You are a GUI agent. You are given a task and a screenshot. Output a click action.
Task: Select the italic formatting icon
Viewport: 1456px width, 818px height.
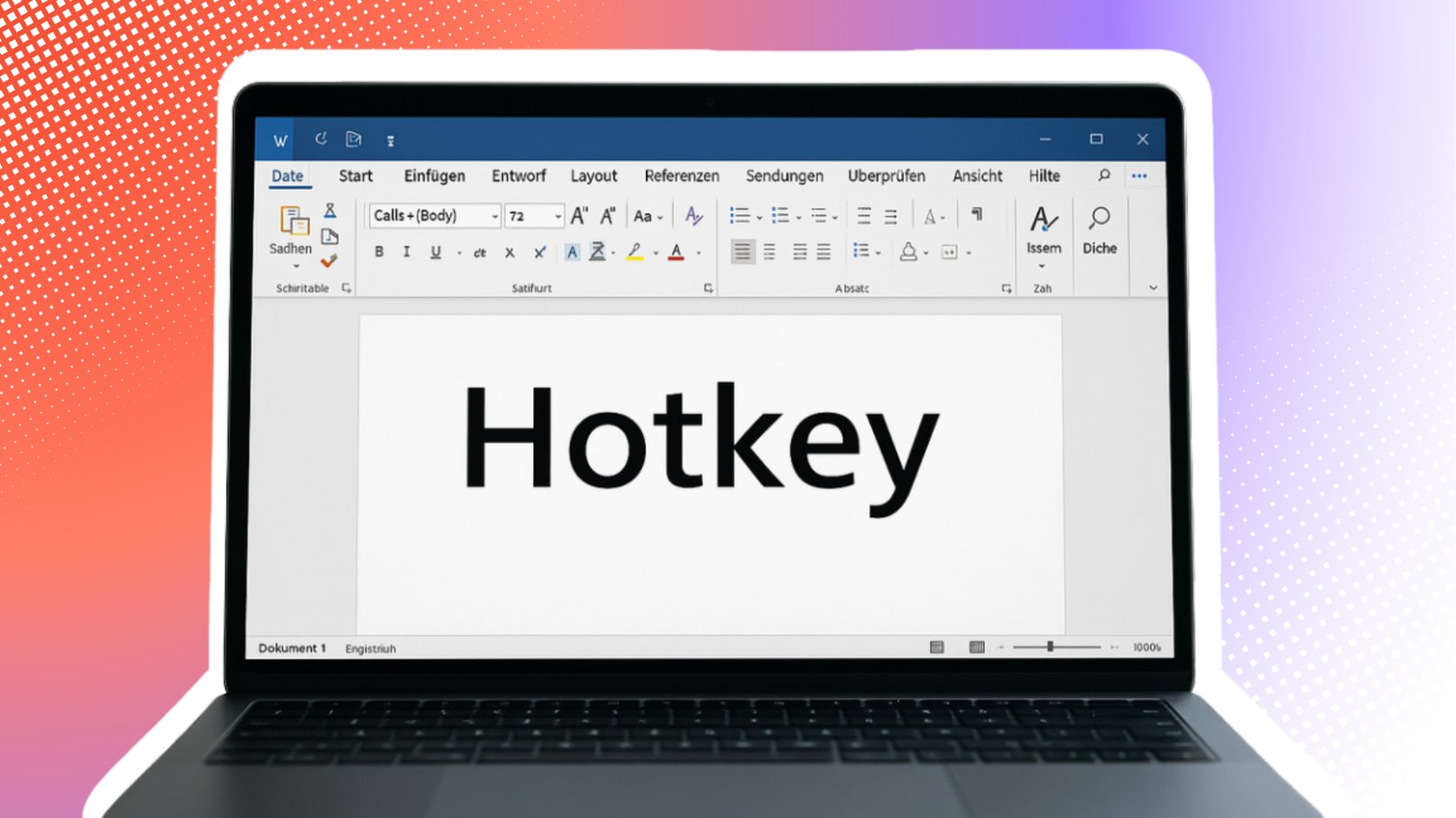pos(406,252)
